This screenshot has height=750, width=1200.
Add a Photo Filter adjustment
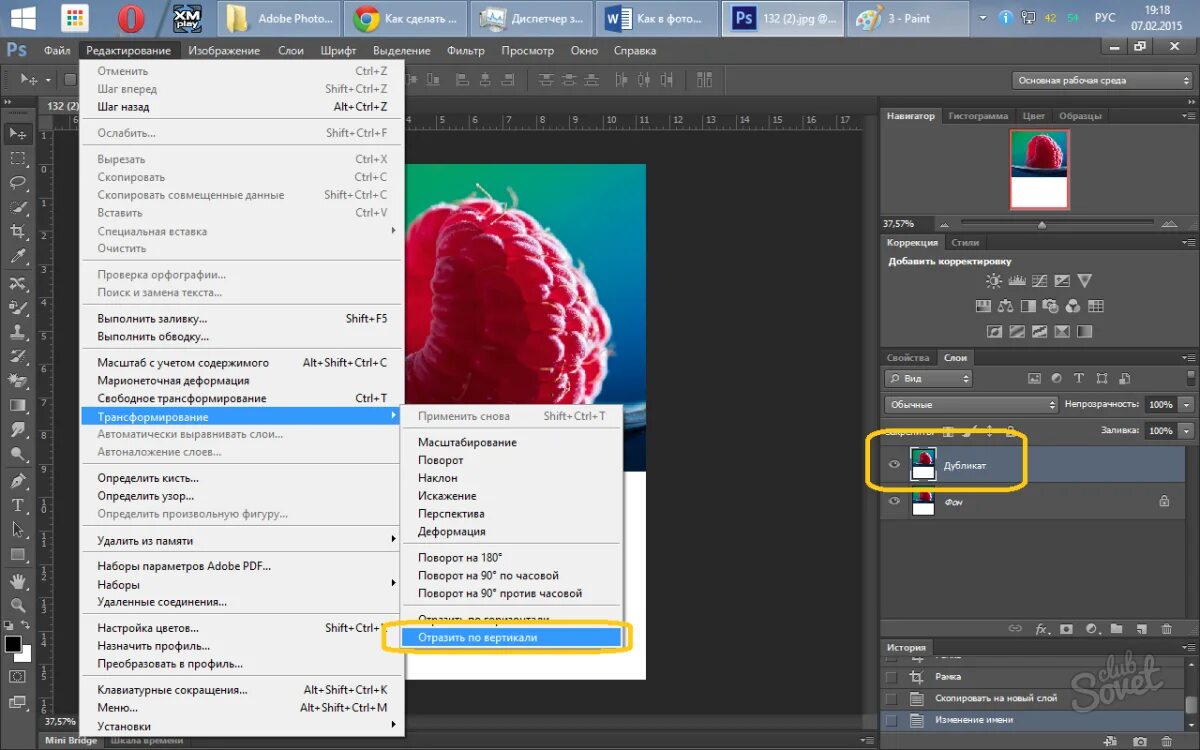(x=1050, y=307)
